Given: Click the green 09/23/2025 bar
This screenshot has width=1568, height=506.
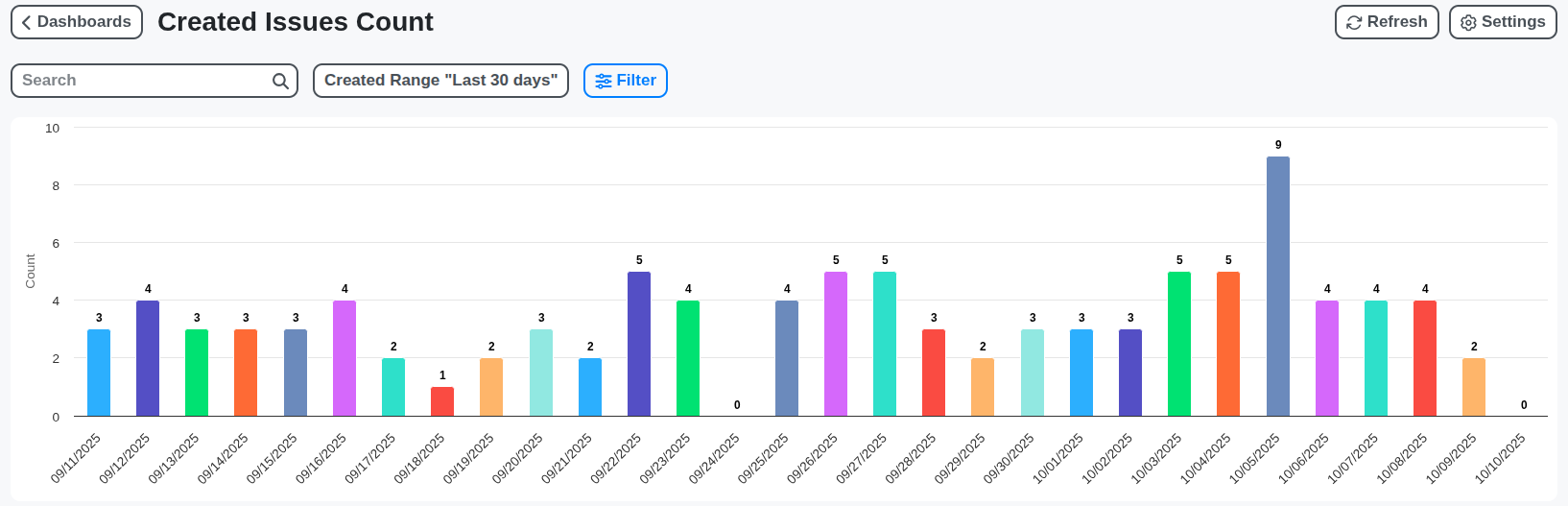Looking at the screenshot, I should click(688, 358).
